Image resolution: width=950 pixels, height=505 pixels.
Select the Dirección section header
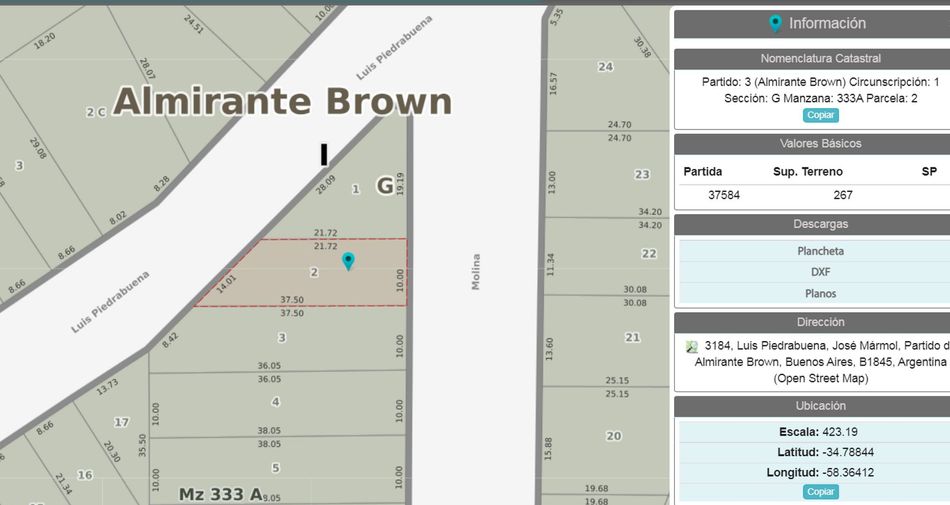820,322
